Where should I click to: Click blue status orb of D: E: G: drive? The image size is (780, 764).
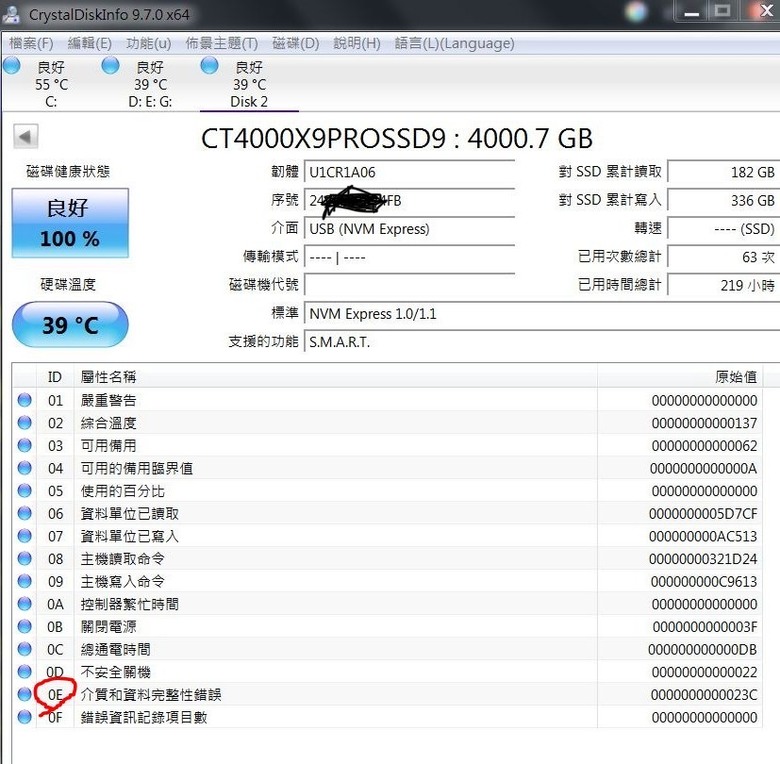coord(110,66)
